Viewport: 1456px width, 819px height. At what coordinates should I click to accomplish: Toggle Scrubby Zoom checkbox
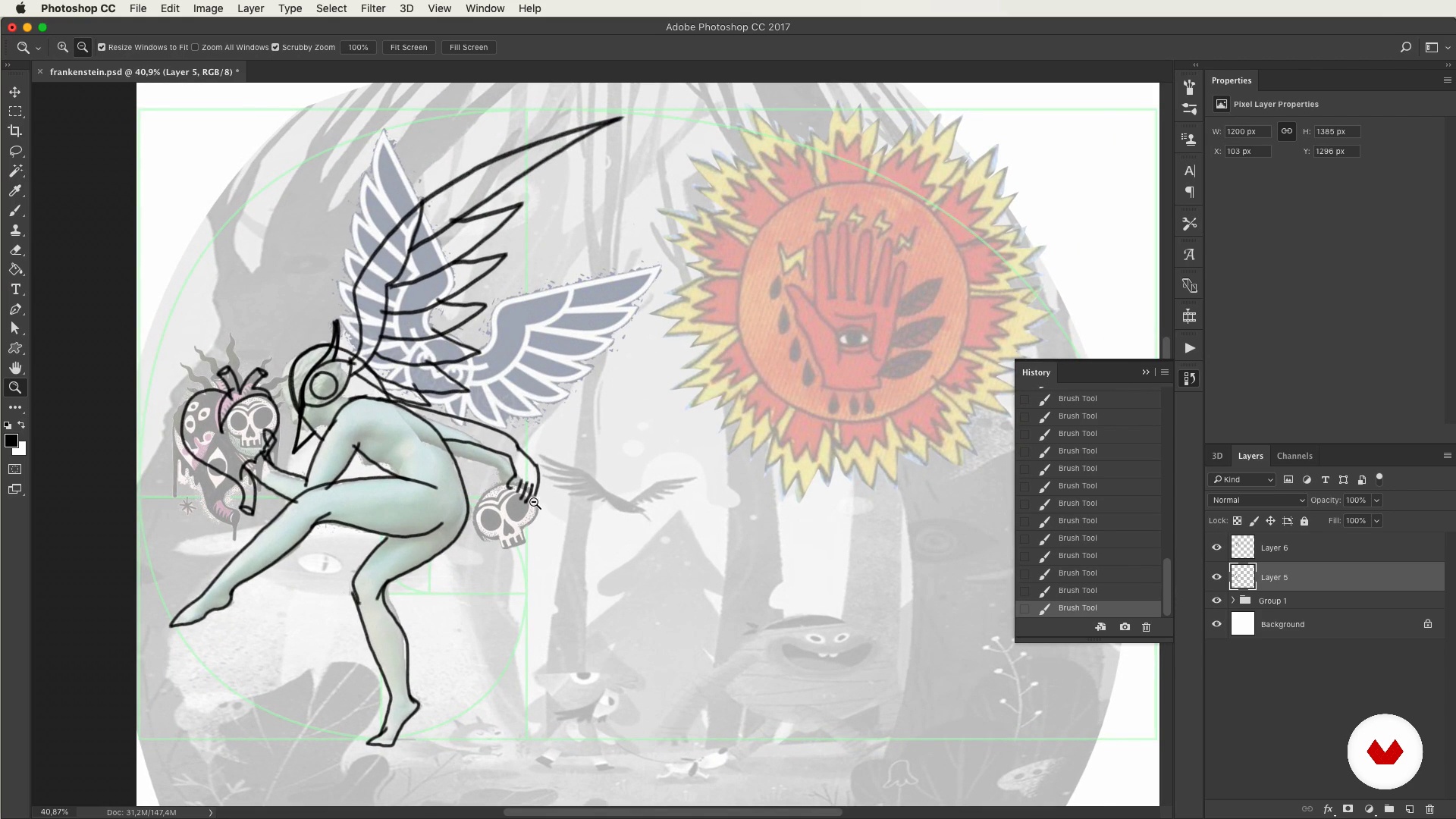(275, 47)
